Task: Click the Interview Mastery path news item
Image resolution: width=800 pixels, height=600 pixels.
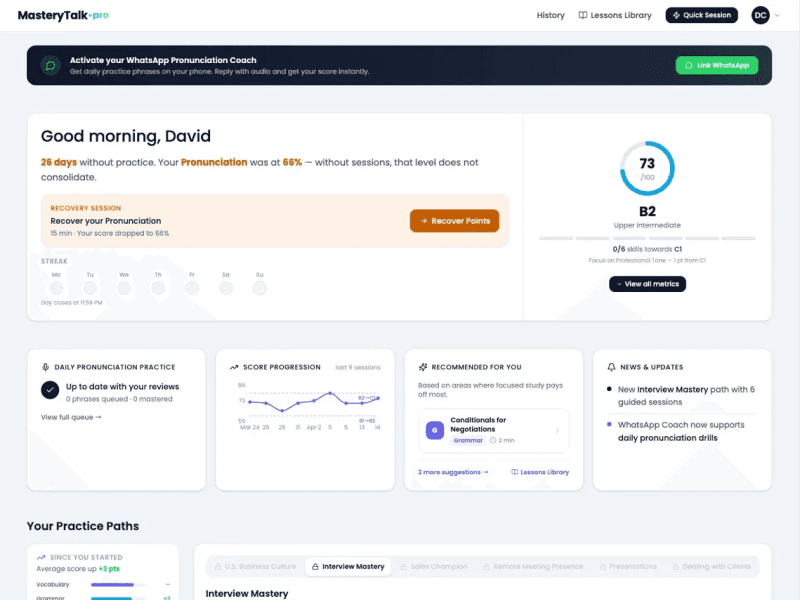Action: point(681,395)
